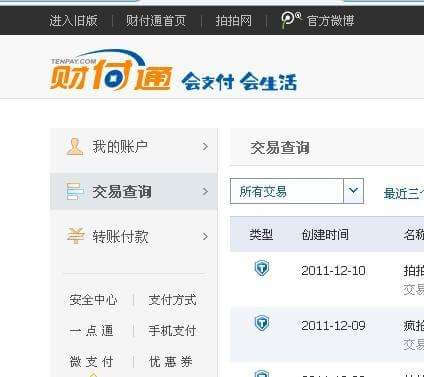The image size is (424, 377).
Task: Open 支付方式 link
Action: [x=172, y=300]
